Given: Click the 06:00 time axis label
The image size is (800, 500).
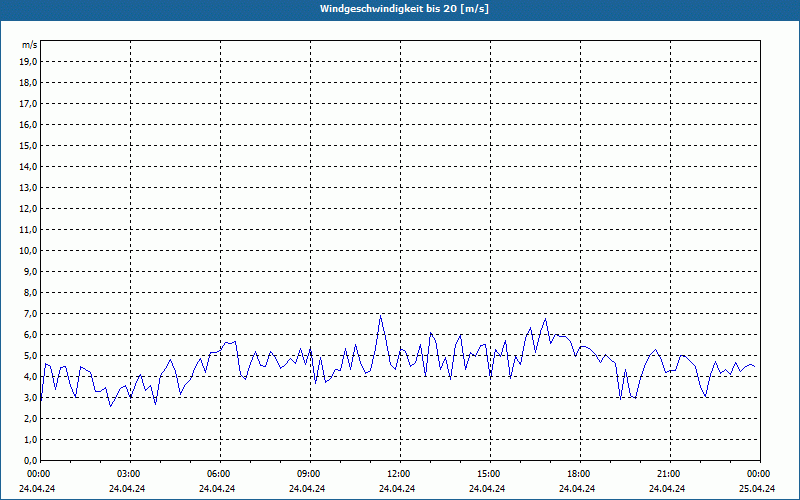Looking at the screenshot, I should coord(218,474).
